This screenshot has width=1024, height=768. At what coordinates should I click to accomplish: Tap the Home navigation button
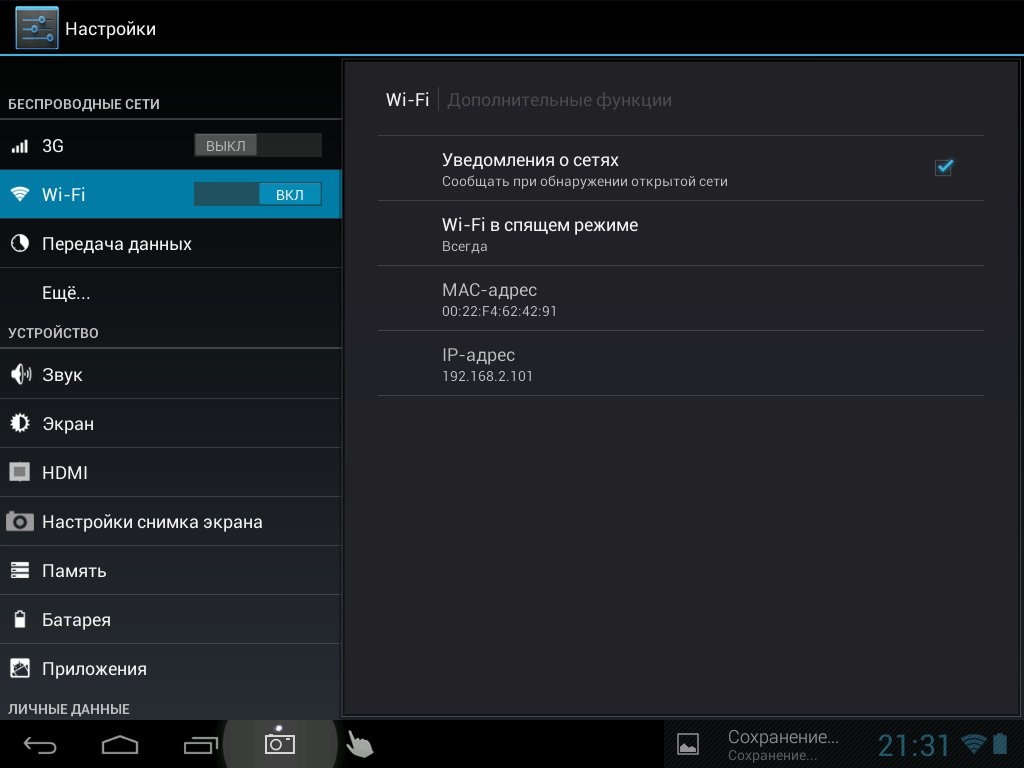[x=120, y=744]
